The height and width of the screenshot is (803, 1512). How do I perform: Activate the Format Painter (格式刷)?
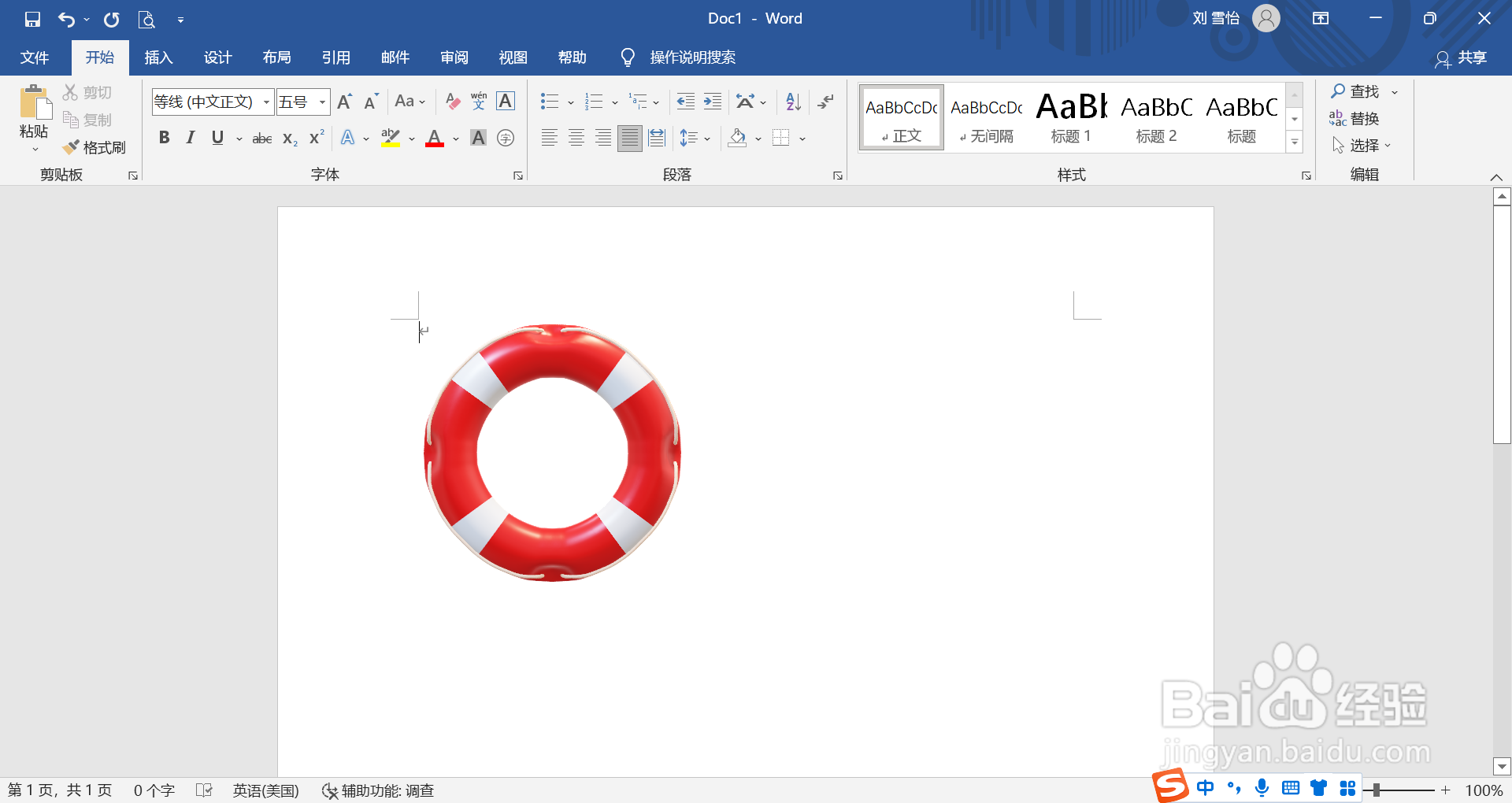point(94,146)
